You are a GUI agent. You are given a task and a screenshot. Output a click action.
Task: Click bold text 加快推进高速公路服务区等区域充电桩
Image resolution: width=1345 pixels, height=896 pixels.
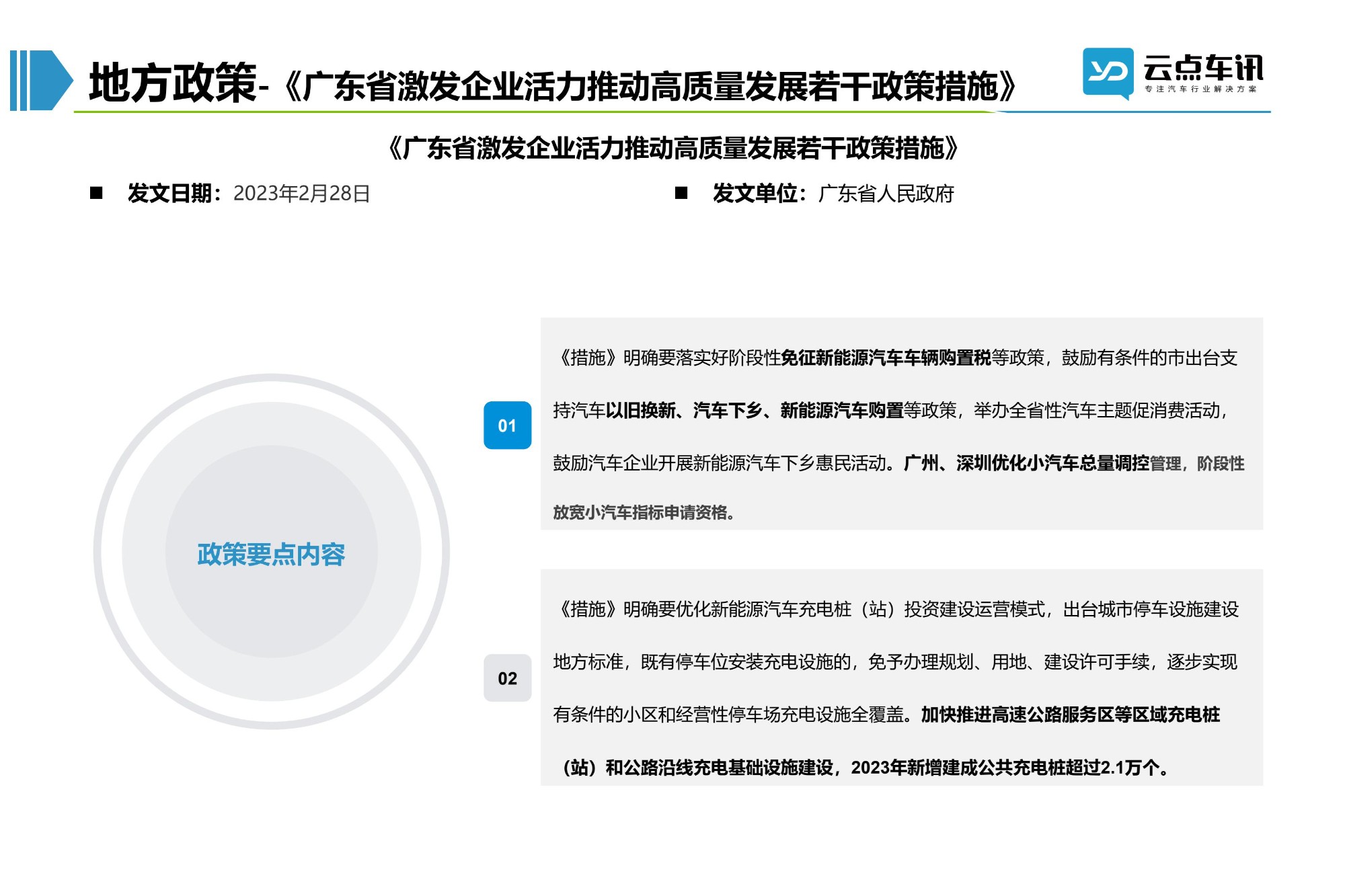(x=1071, y=715)
